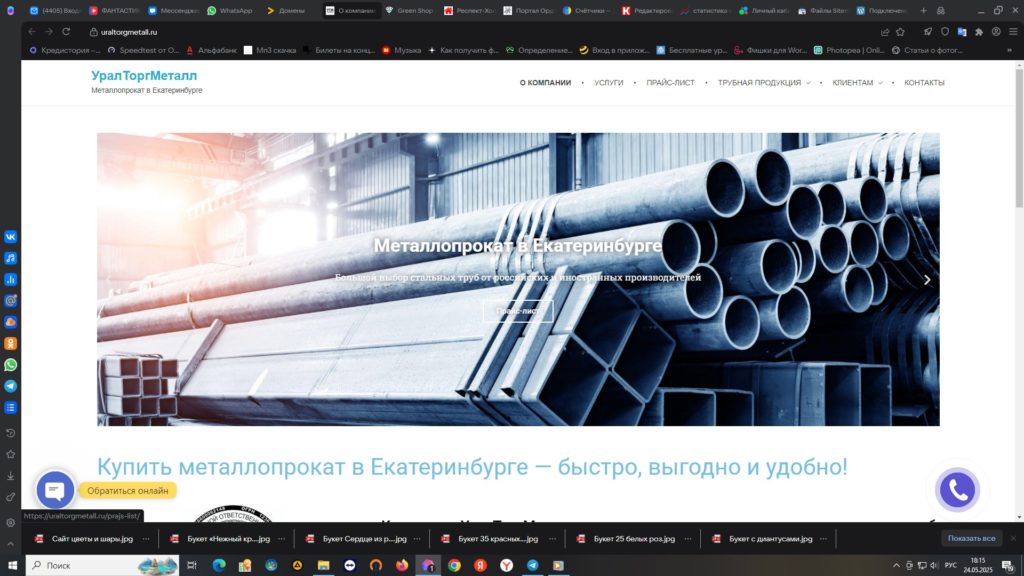Image resolution: width=1024 pixels, height=576 pixels.
Task: Click Показать все downloads button
Action: tap(971, 539)
